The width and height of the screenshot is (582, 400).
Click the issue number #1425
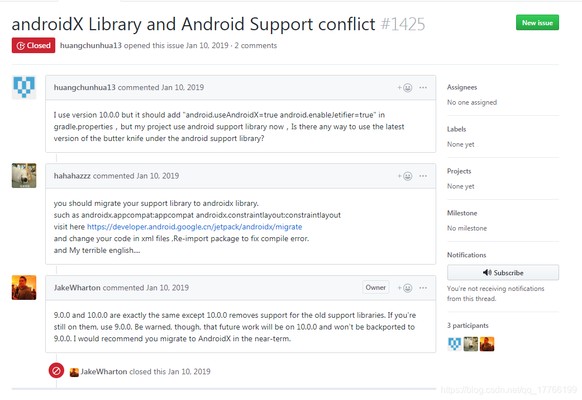[403, 24]
